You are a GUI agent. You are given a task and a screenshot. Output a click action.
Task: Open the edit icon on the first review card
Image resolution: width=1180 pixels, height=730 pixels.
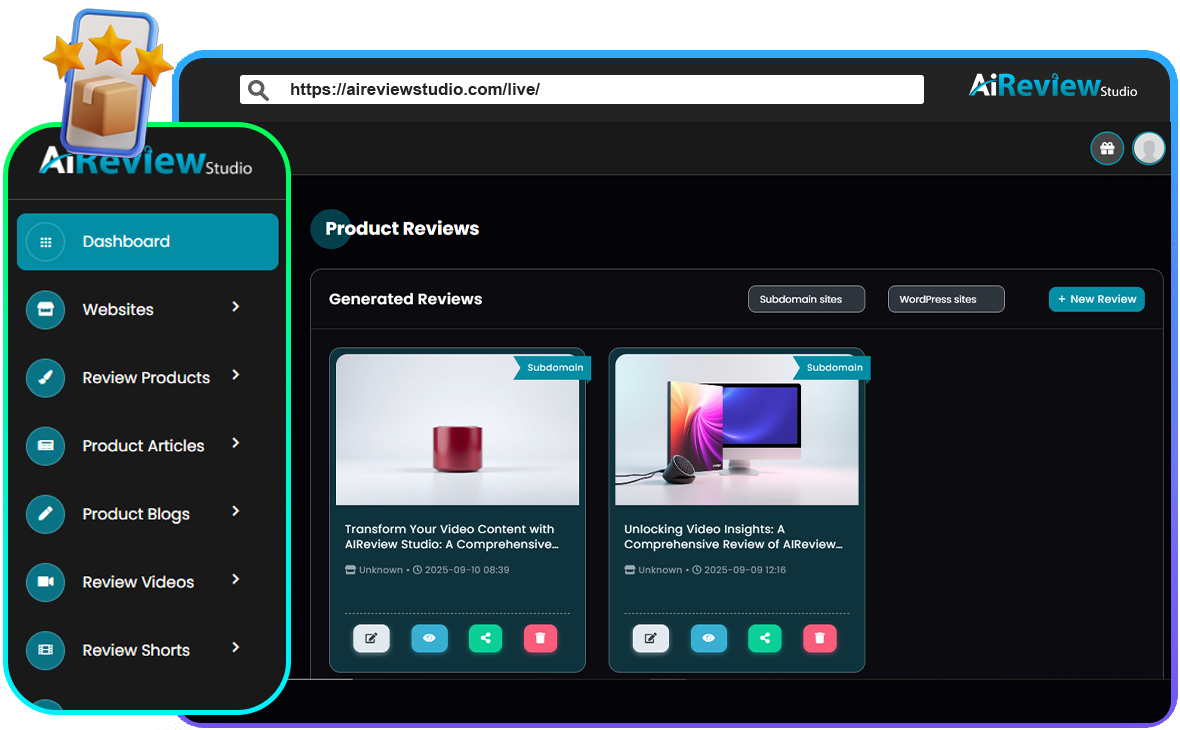(x=371, y=638)
